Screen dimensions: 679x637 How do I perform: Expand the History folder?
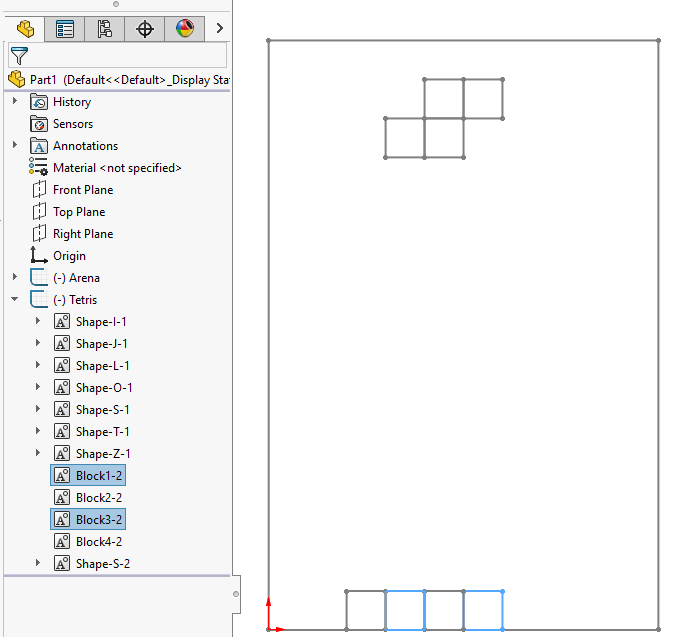point(14,101)
